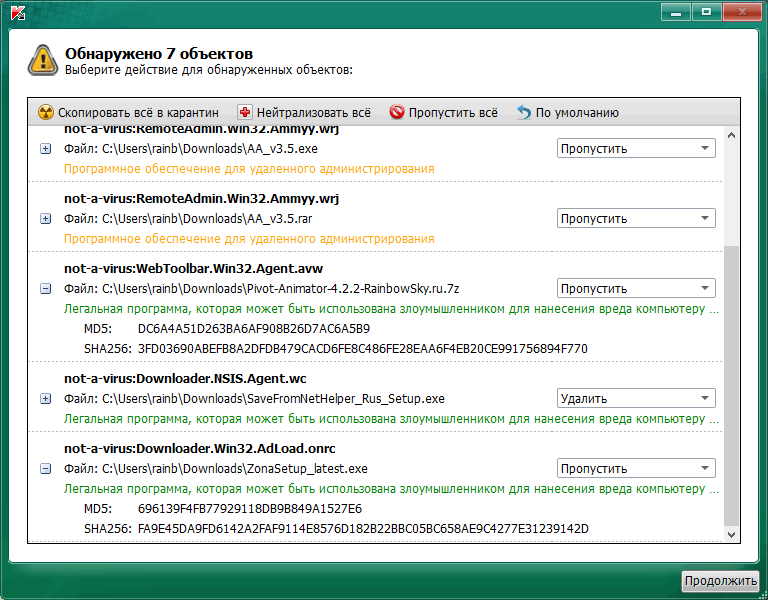
Task: Click the red prohibition skip-all icon
Action: (397, 112)
